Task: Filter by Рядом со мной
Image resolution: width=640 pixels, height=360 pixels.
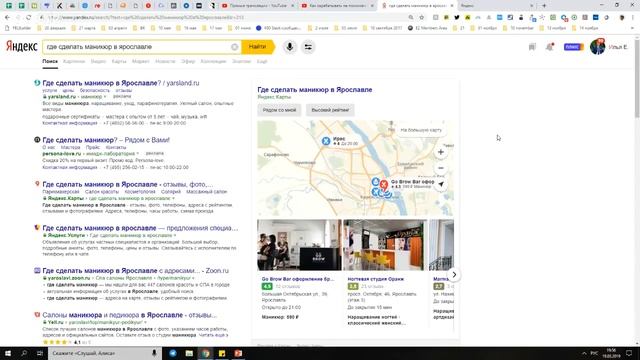Action: point(279,110)
